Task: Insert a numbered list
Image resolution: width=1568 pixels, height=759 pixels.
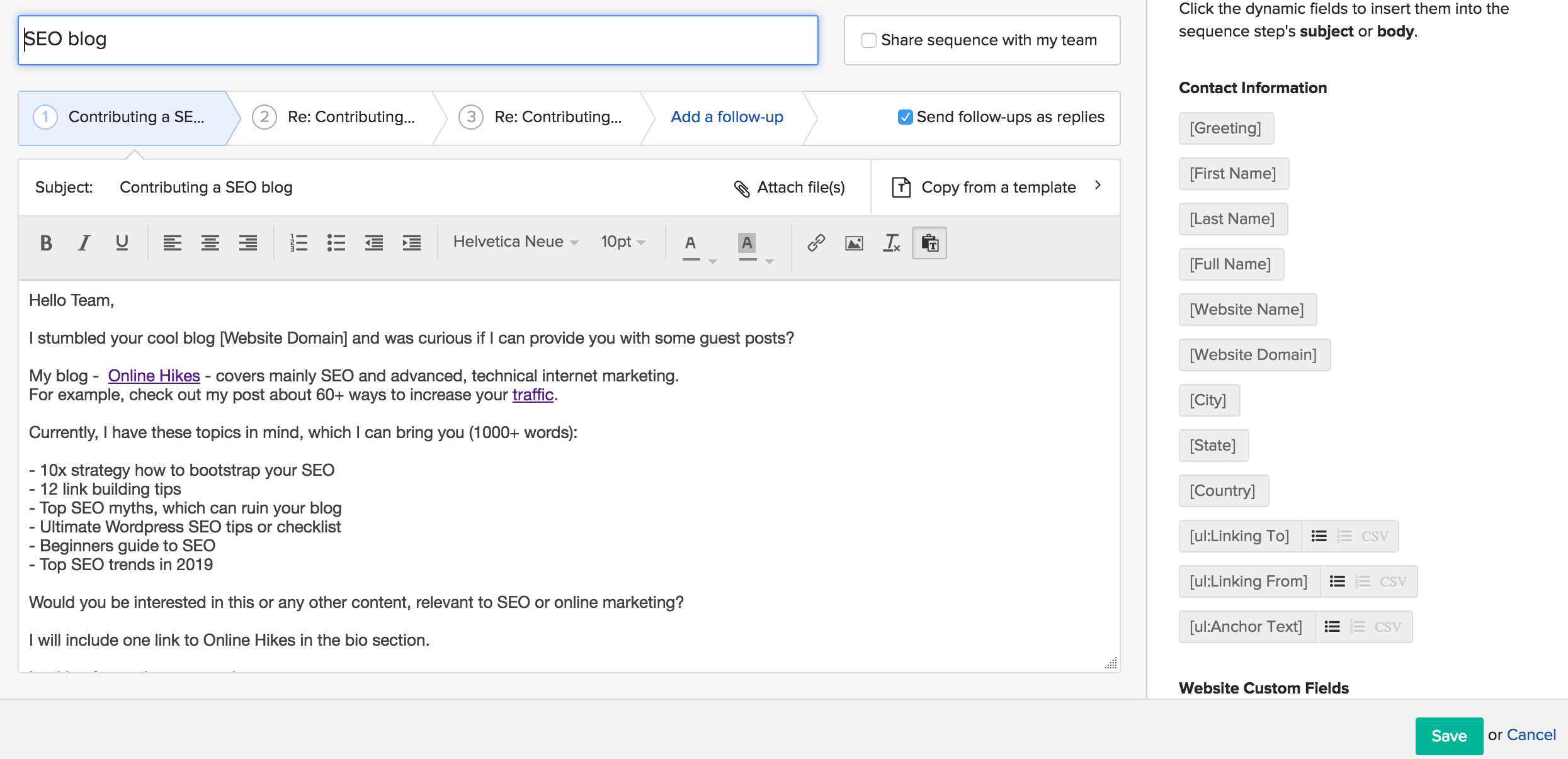Action: click(x=298, y=243)
